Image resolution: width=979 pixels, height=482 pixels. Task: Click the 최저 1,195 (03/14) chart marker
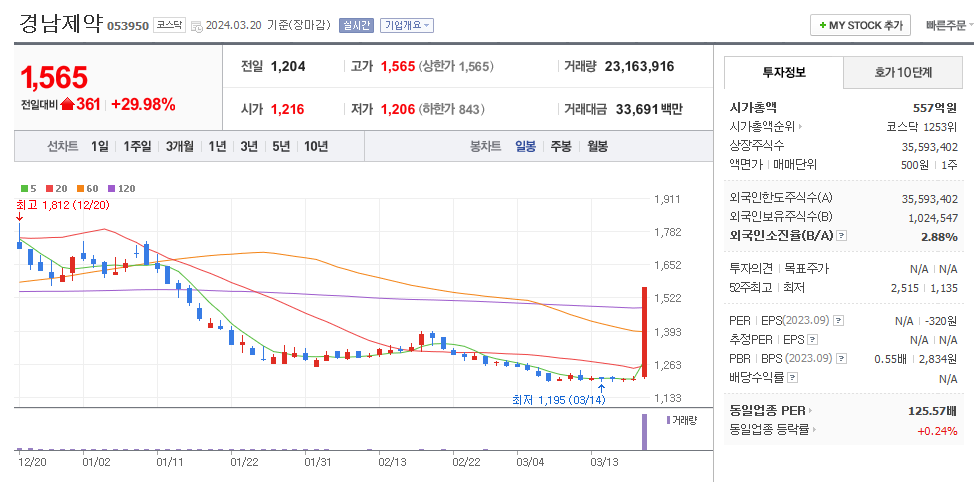[559, 399]
